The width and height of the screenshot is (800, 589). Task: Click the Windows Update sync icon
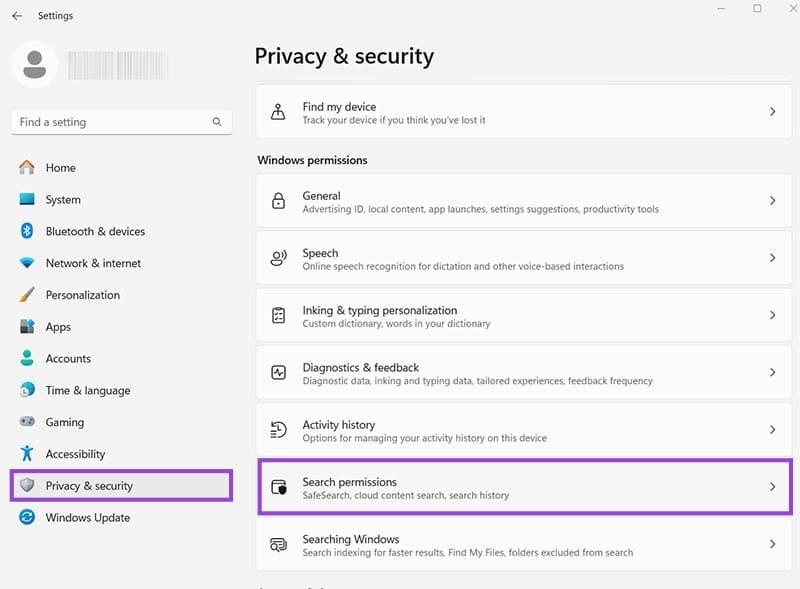[27, 517]
